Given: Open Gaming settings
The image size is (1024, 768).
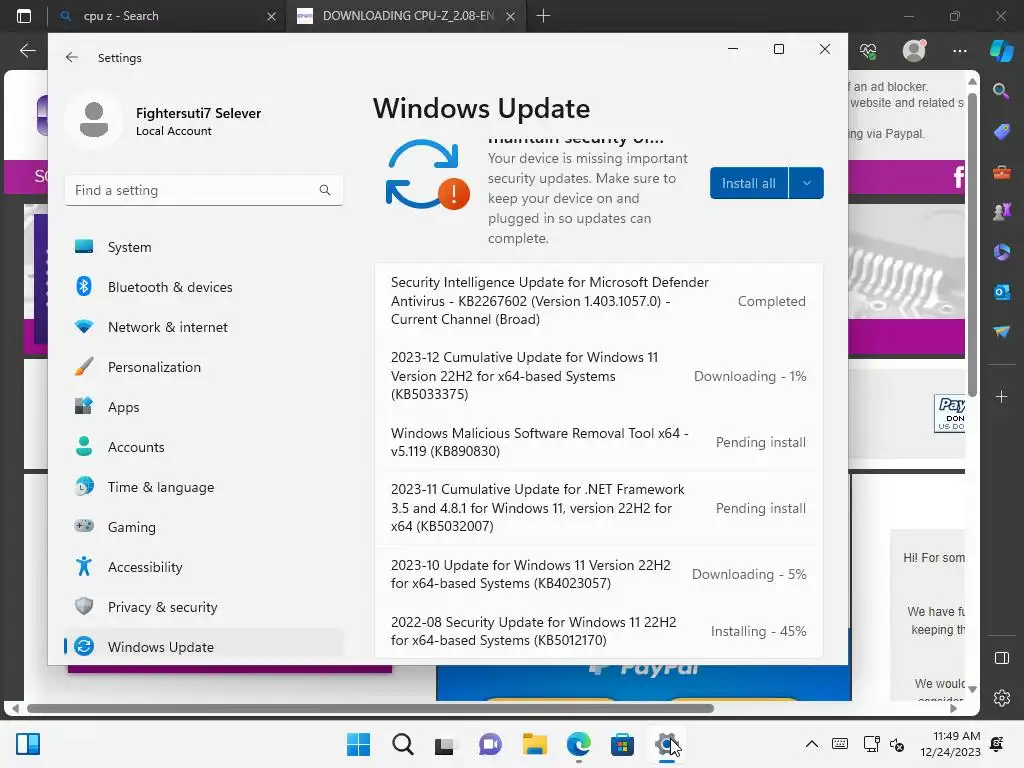Looking at the screenshot, I should (x=204, y=526).
